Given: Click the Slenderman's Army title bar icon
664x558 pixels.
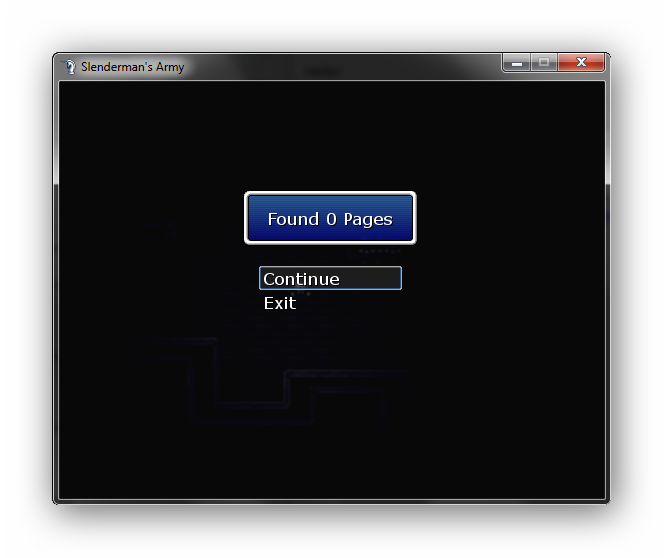Looking at the screenshot, I should point(69,67).
